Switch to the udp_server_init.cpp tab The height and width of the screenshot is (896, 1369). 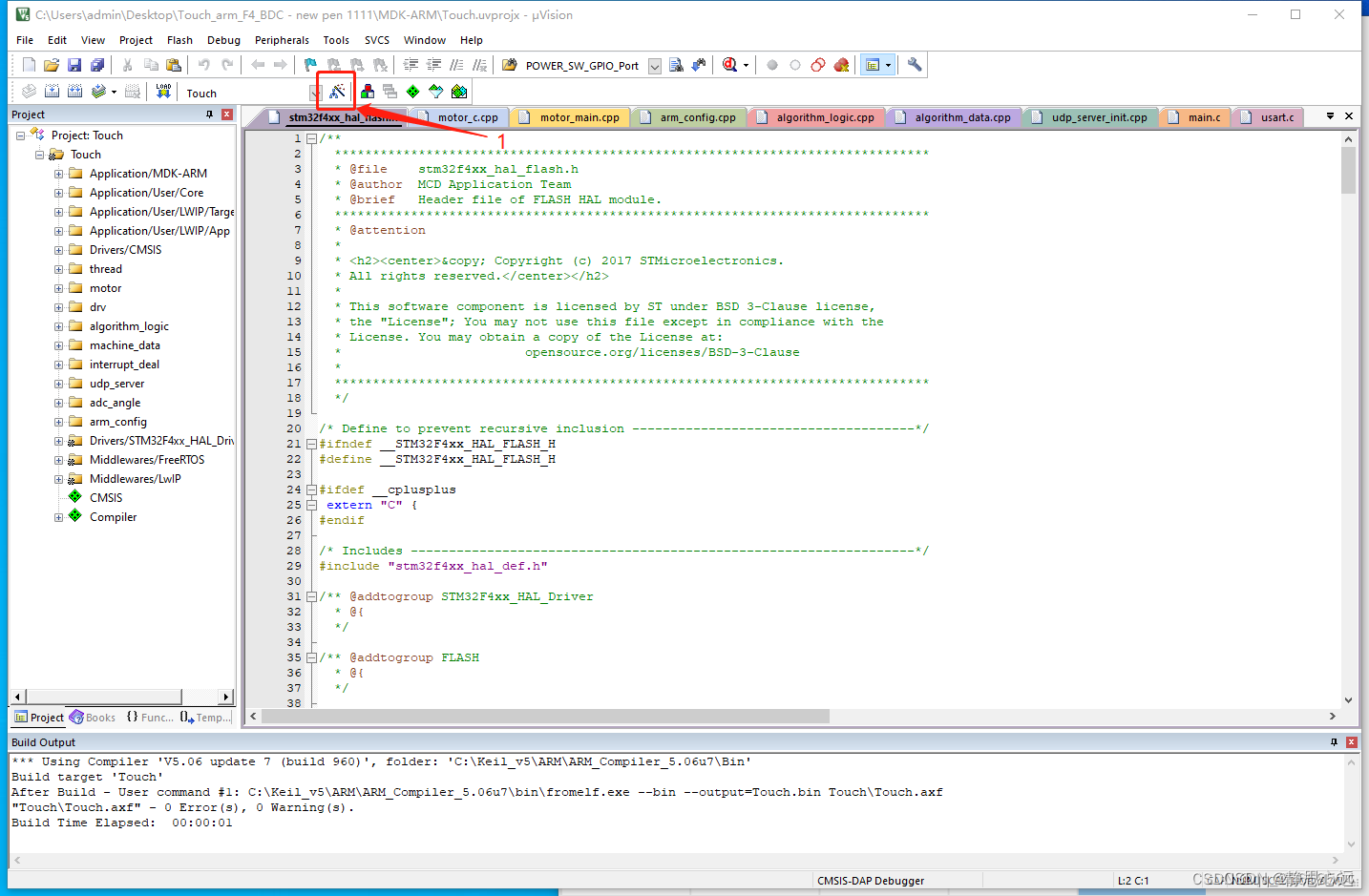click(1090, 117)
